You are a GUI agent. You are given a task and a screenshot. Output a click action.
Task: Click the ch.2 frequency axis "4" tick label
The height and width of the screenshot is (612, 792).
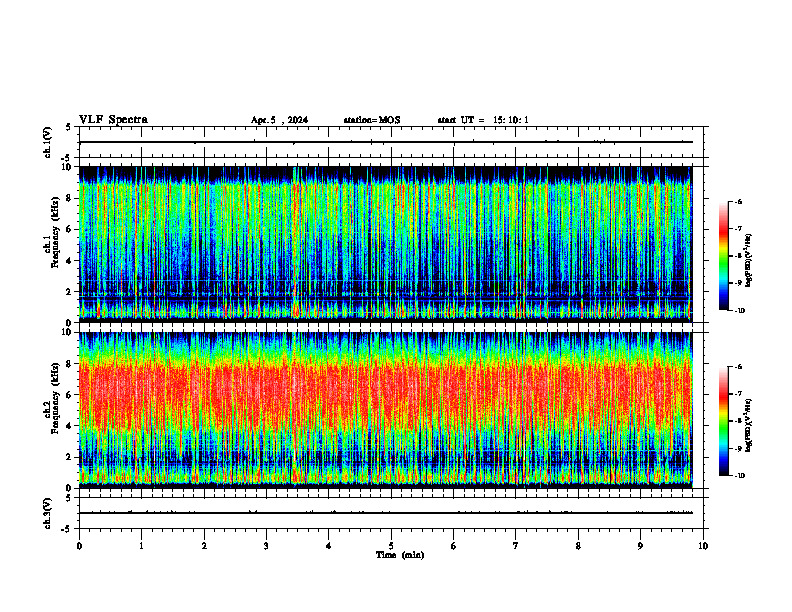pos(69,426)
